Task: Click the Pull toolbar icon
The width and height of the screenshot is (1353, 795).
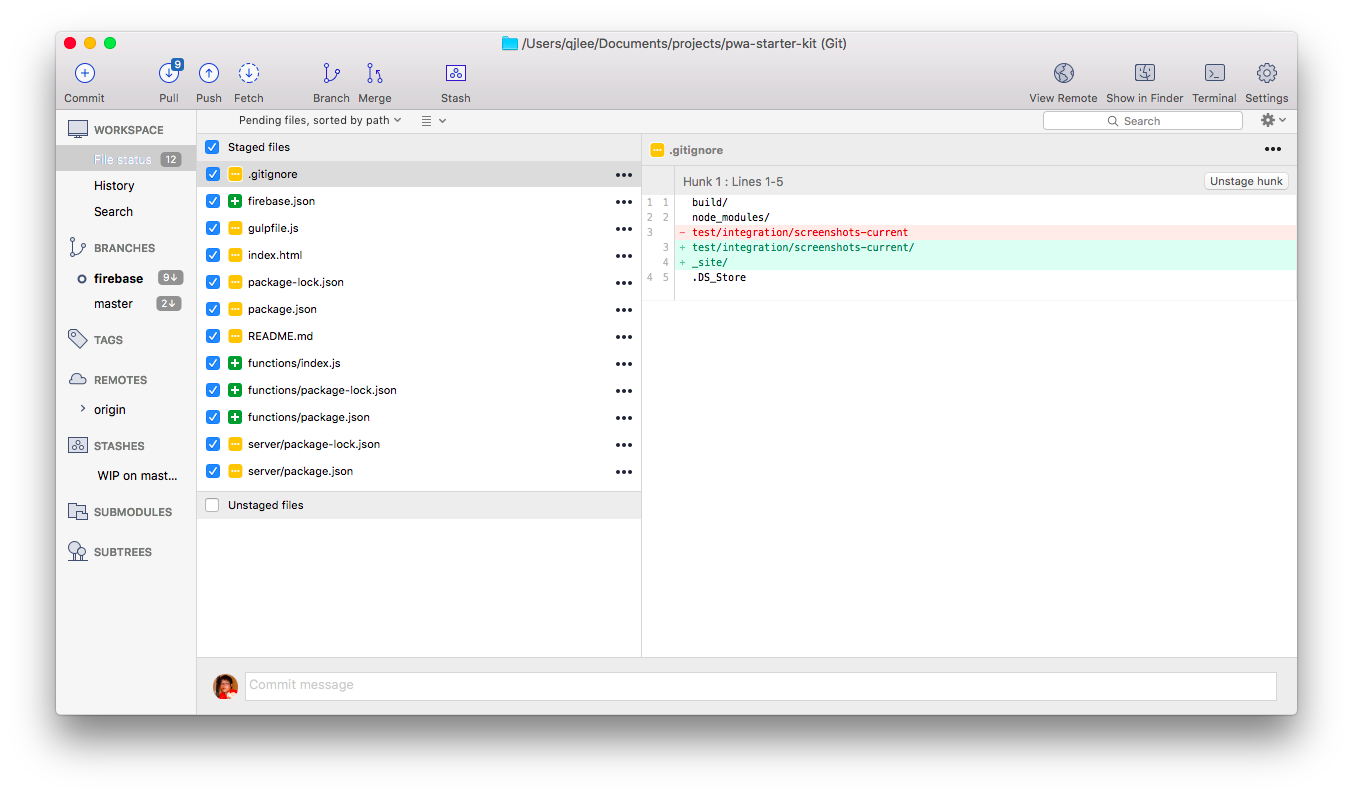Action: click(x=169, y=73)
